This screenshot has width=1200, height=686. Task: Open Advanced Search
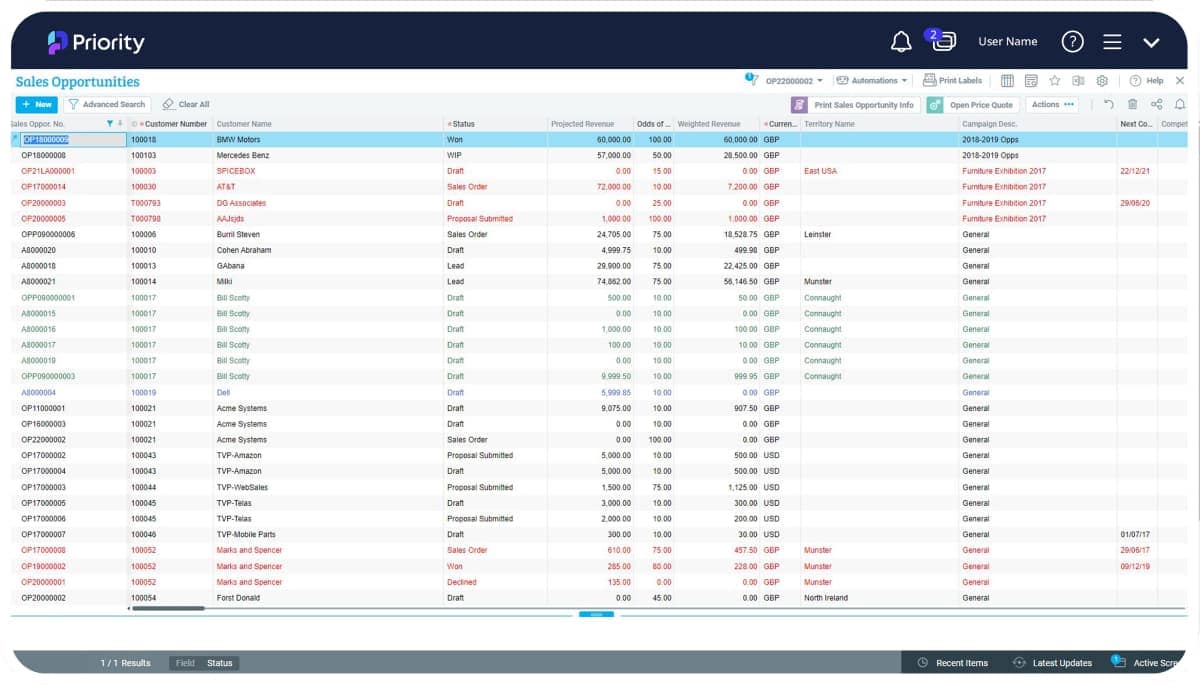(x=106, y=104)
